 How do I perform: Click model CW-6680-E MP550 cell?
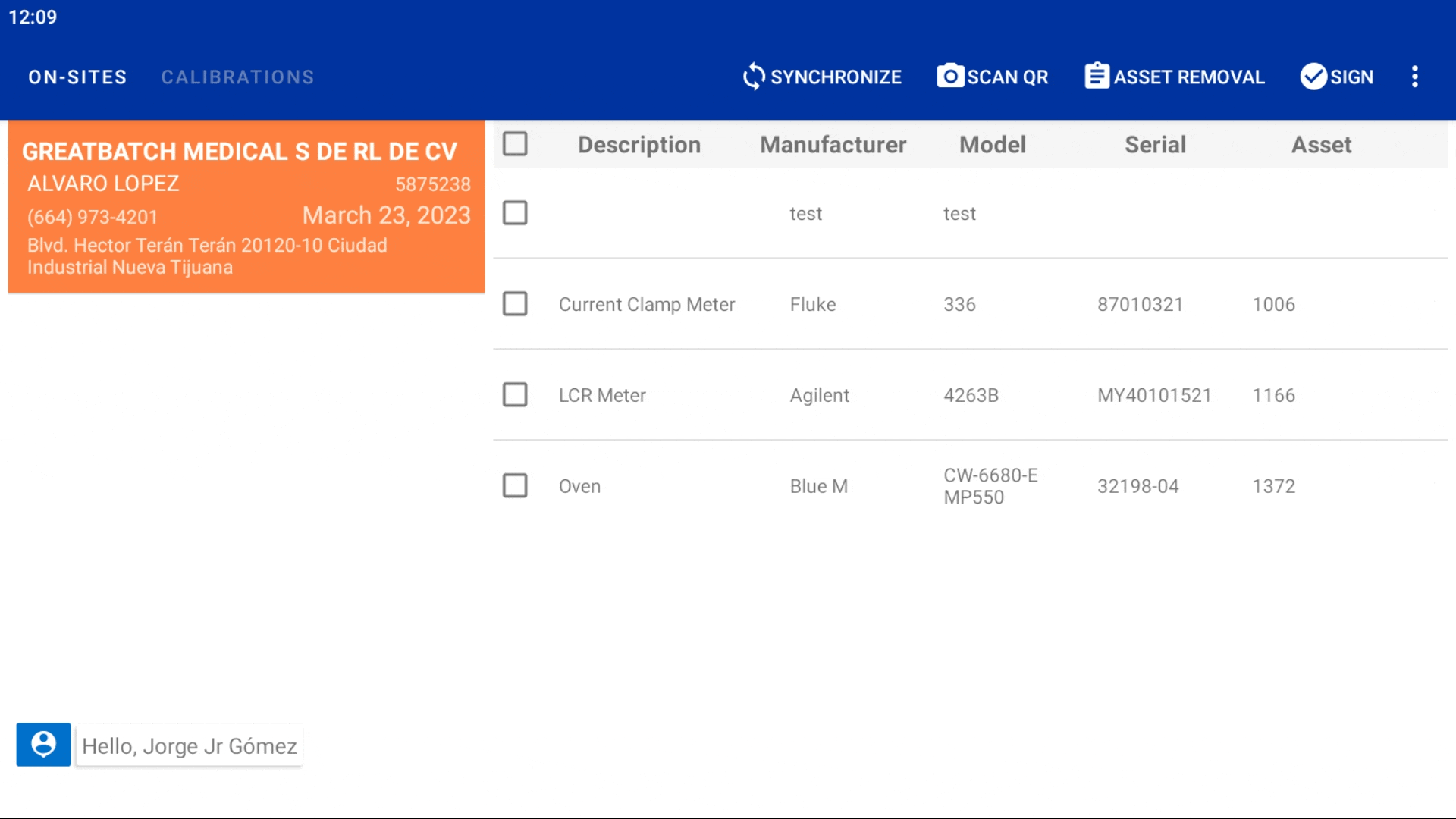990,486
